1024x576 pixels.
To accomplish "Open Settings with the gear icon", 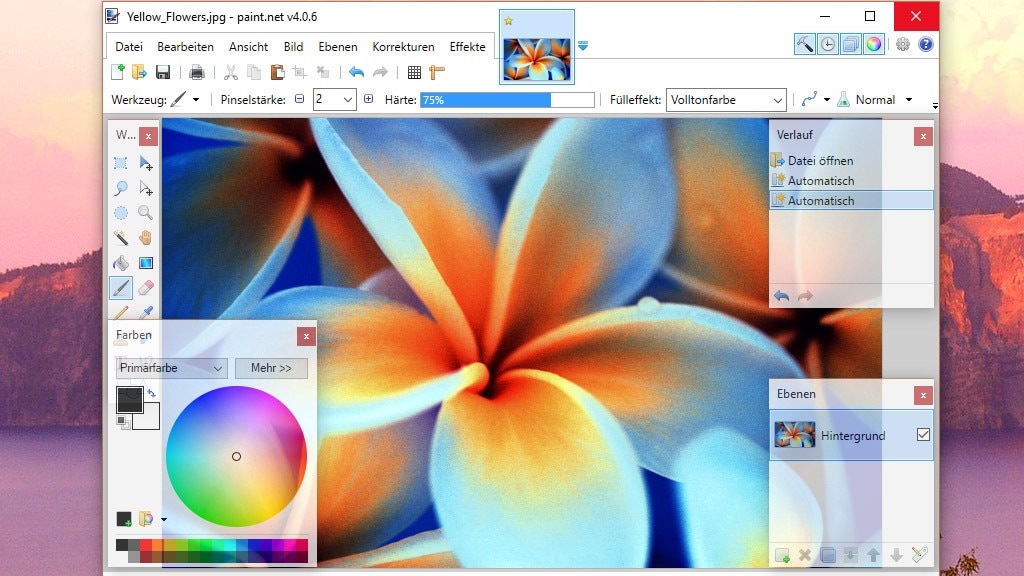I will click(903, 44).
